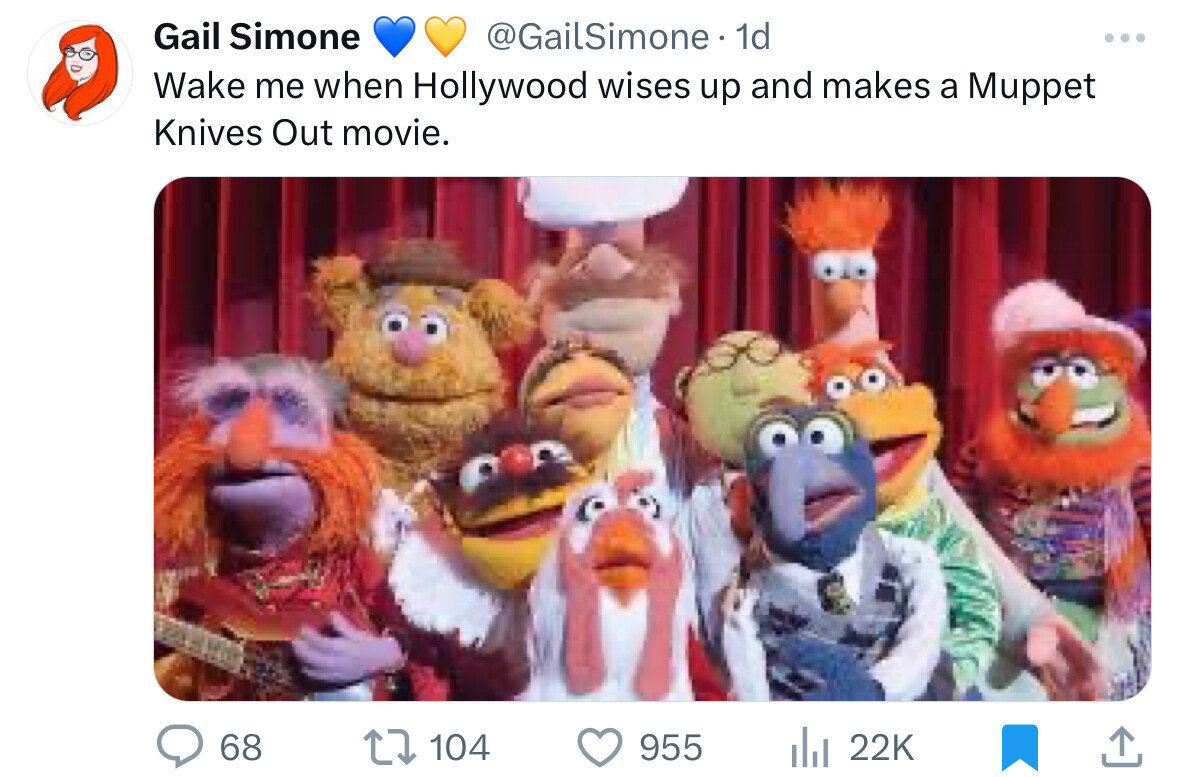Like the tweet with the heart icon
Screen dimensions: 1179x777
click(602, 746)
